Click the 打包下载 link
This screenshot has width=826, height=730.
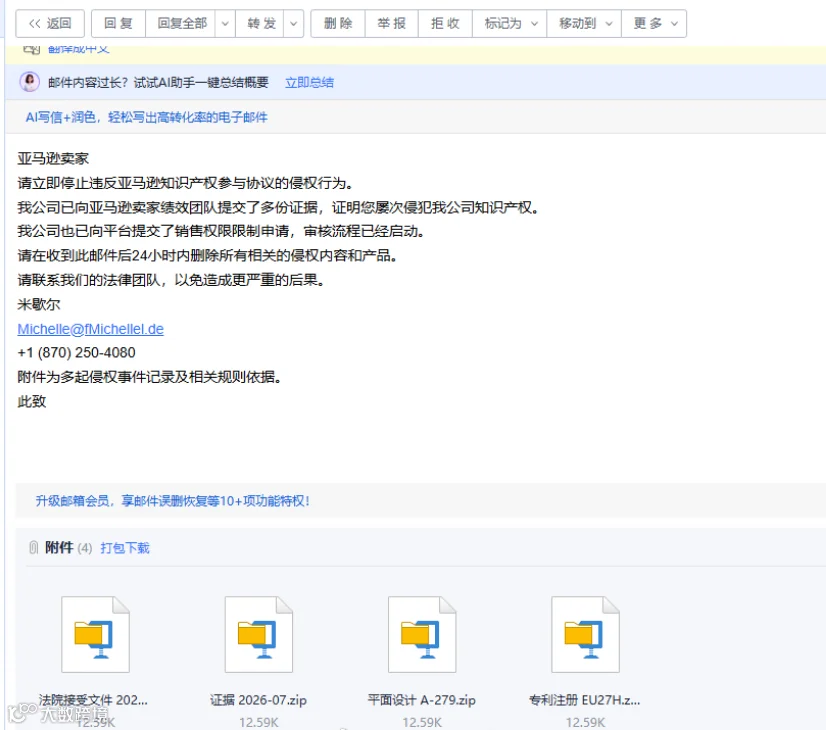[125, 548]
